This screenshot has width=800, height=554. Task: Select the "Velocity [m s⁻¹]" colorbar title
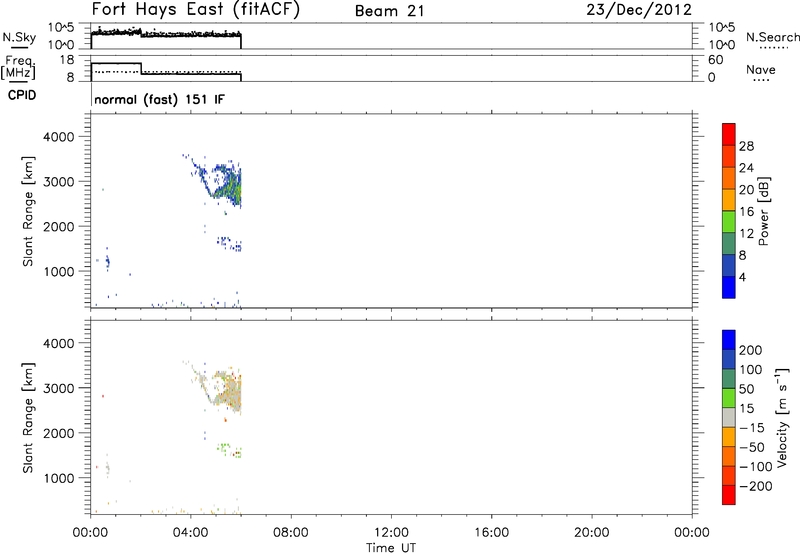(782, 417)
